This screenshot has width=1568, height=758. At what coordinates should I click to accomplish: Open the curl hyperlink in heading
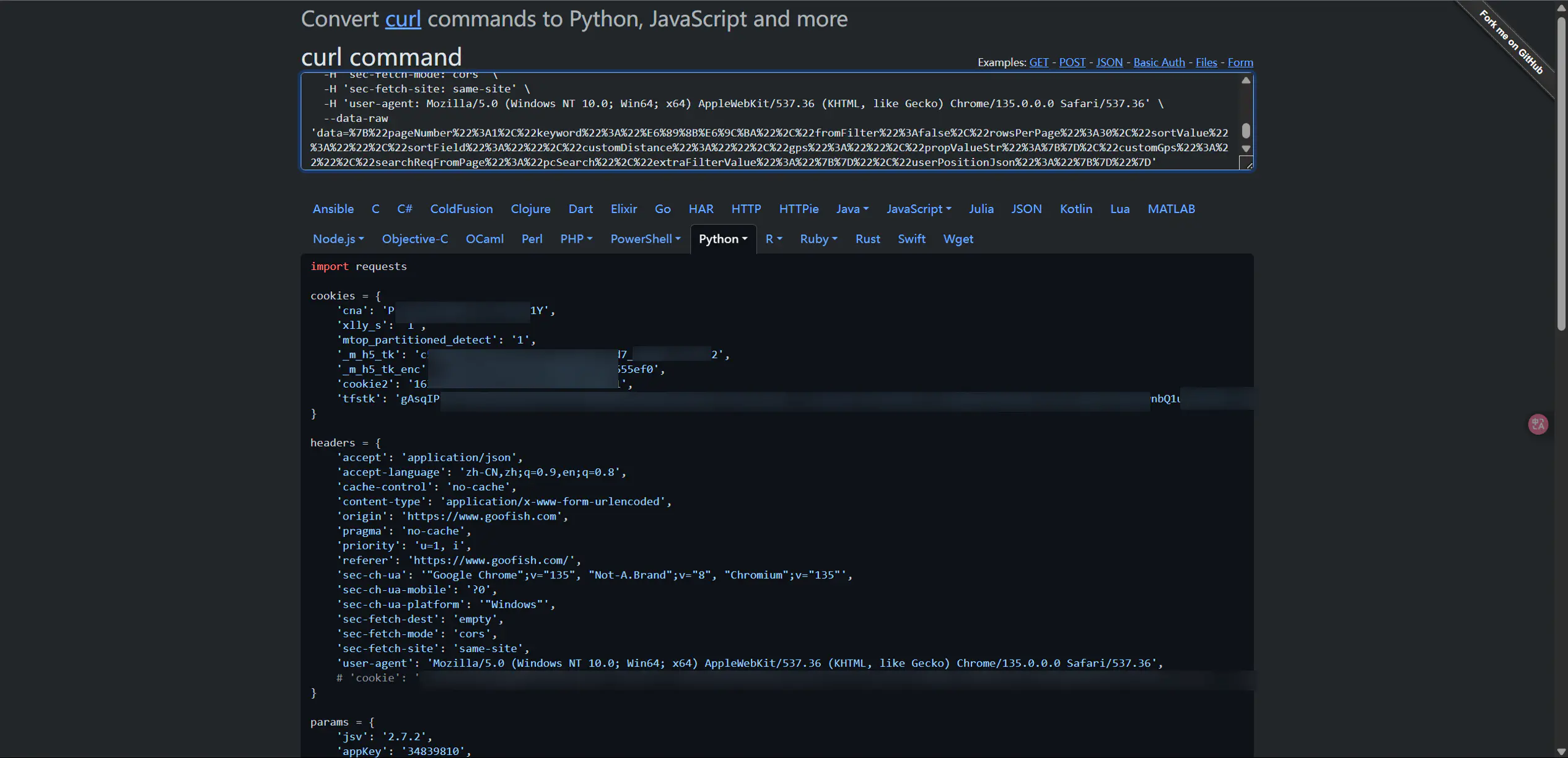pos(403,19)
